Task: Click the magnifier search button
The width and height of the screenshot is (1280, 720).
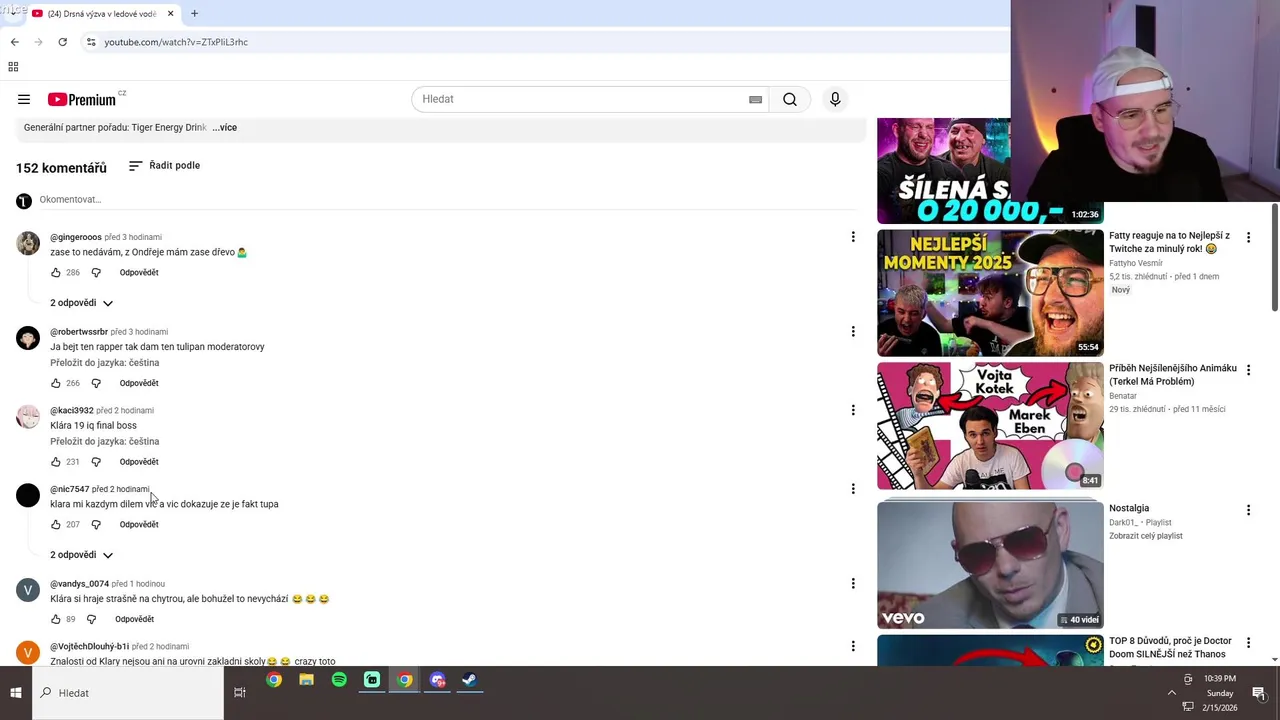Action: (x=790, y=99)
